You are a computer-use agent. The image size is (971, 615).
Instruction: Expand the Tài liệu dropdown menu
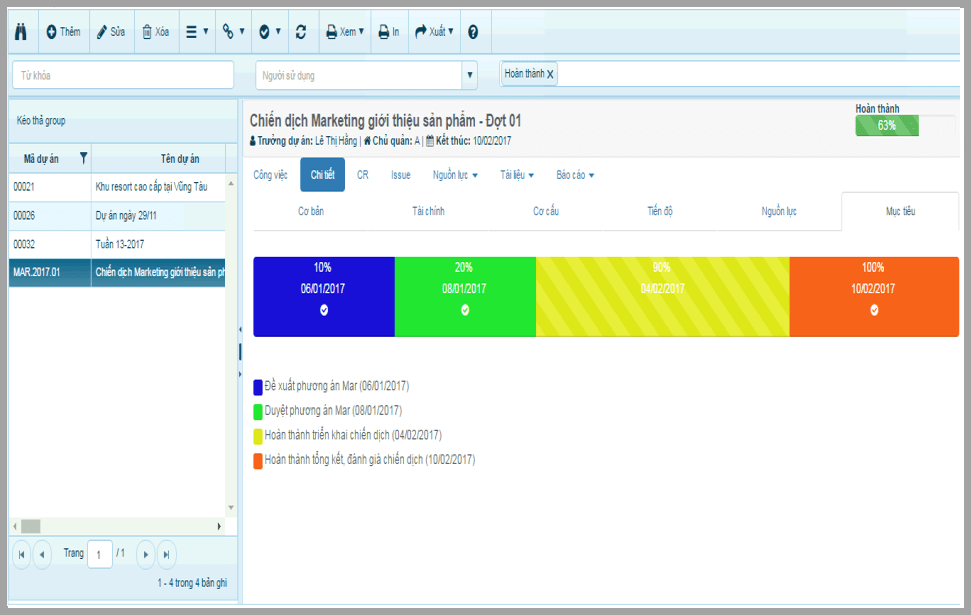(517, 175)
